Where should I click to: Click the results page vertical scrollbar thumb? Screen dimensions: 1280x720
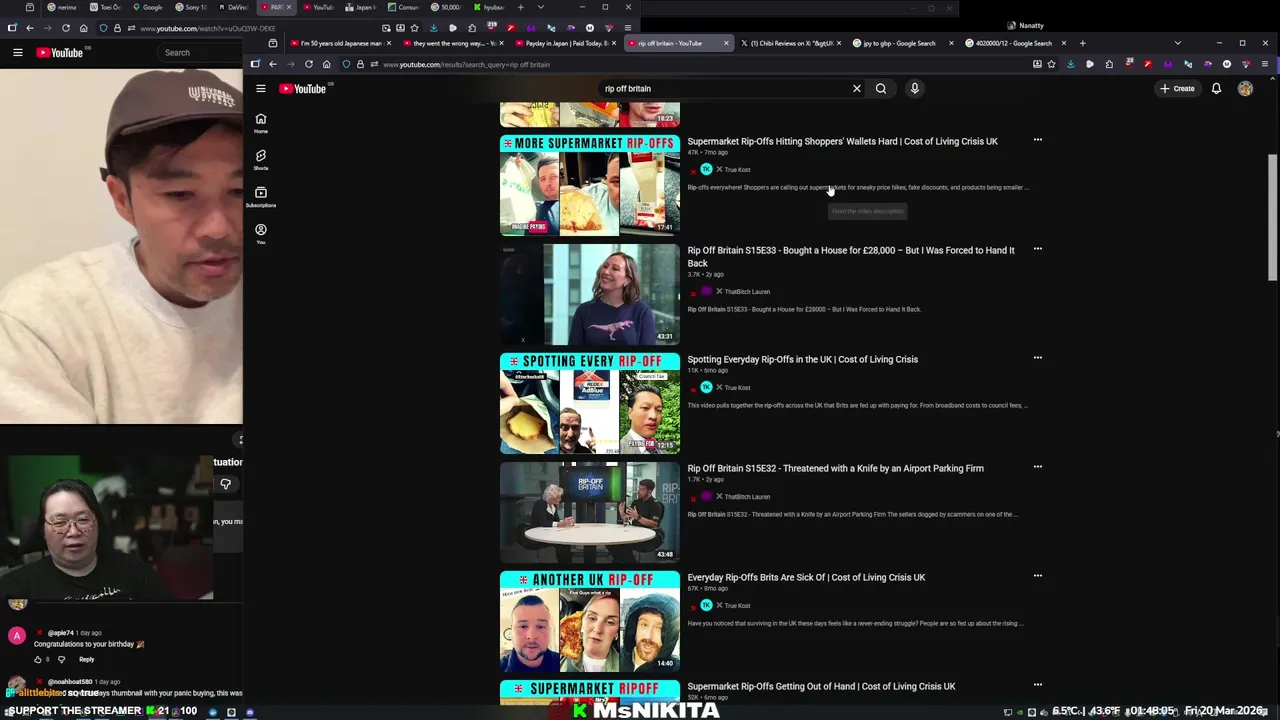click(x=1272, y=217)
